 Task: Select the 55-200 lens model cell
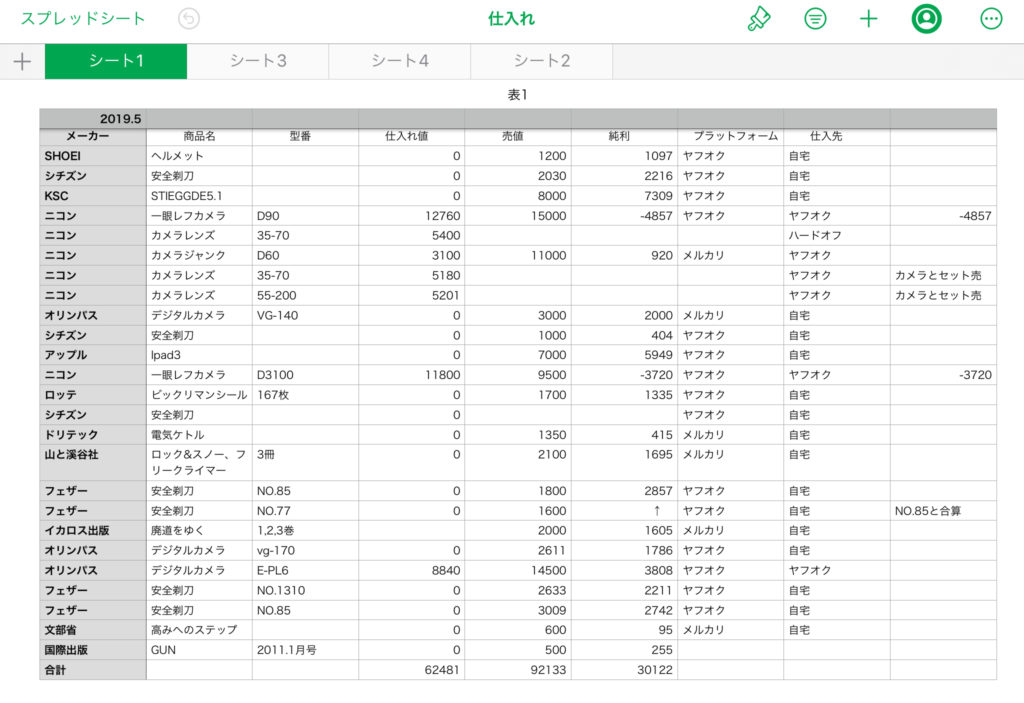pos(305,295)
